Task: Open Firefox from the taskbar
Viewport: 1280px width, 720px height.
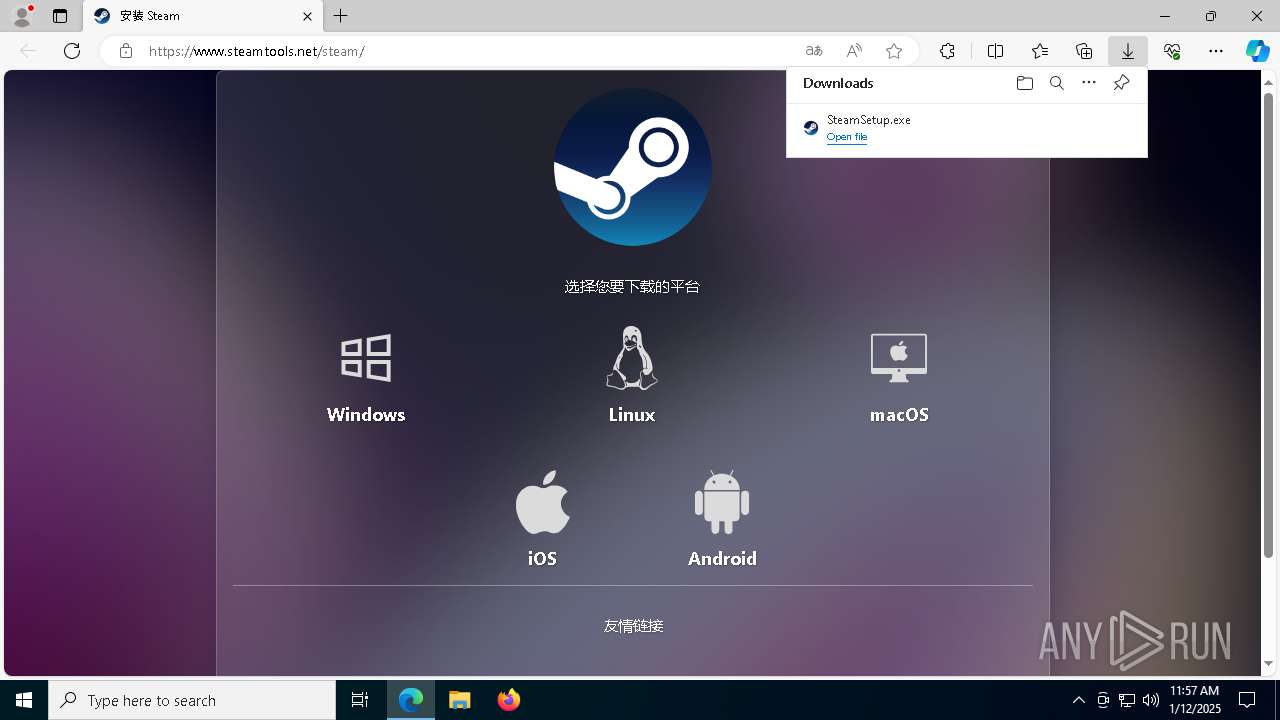Action: click(509, 700)
